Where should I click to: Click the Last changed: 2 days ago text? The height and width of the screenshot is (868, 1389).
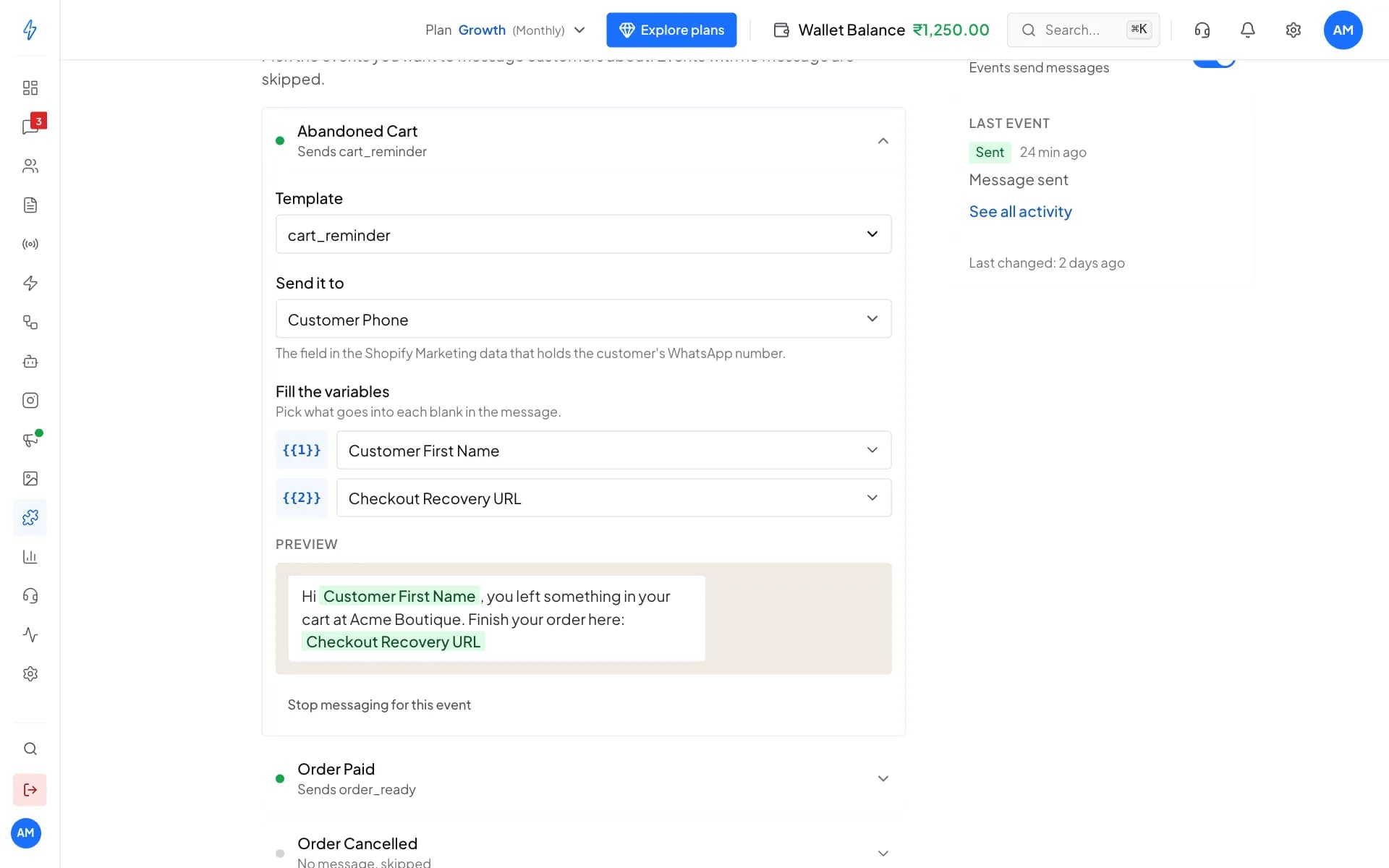1046,263
